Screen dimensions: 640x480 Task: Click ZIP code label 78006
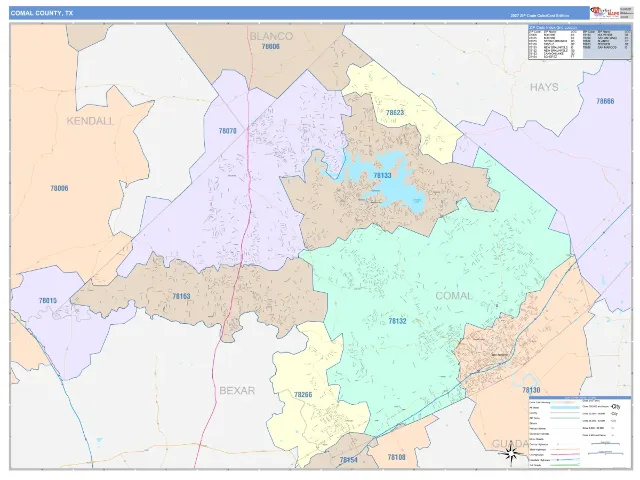pos(59,188)
